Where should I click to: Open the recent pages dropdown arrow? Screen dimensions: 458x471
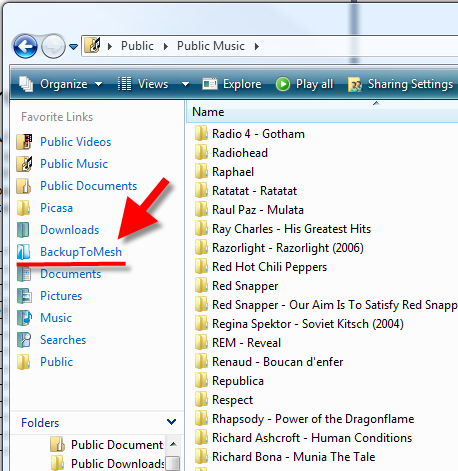point(73,47)
